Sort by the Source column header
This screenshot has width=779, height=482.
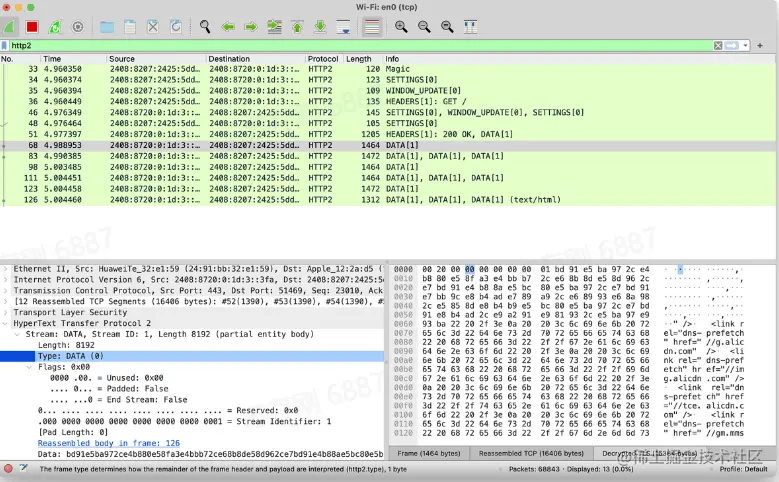tap(156, 59)
